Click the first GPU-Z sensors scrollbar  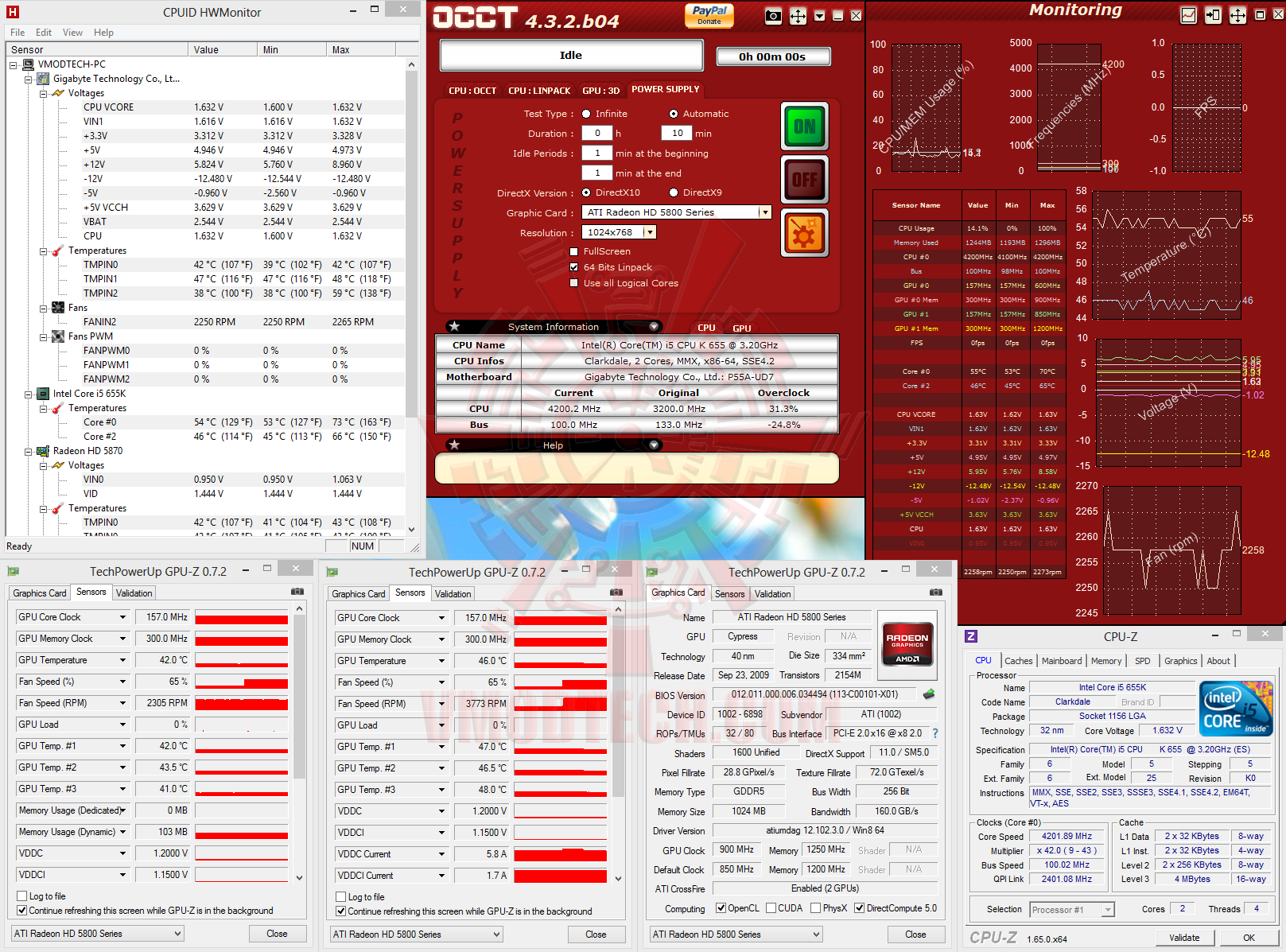(x=300, y=696)
